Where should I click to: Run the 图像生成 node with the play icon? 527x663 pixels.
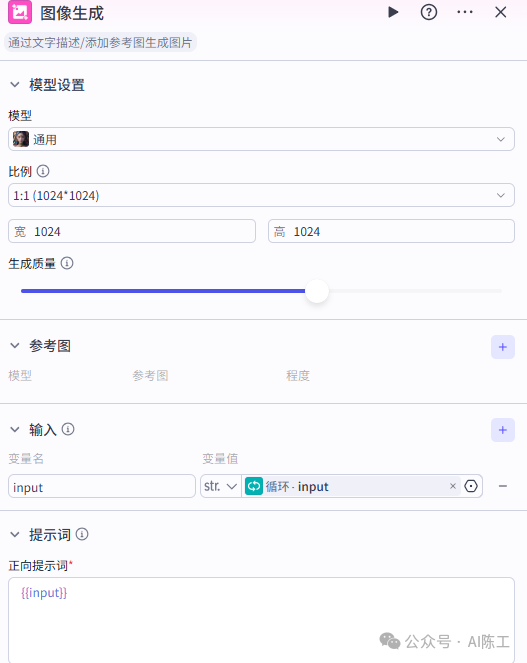[x=393, y=12]
